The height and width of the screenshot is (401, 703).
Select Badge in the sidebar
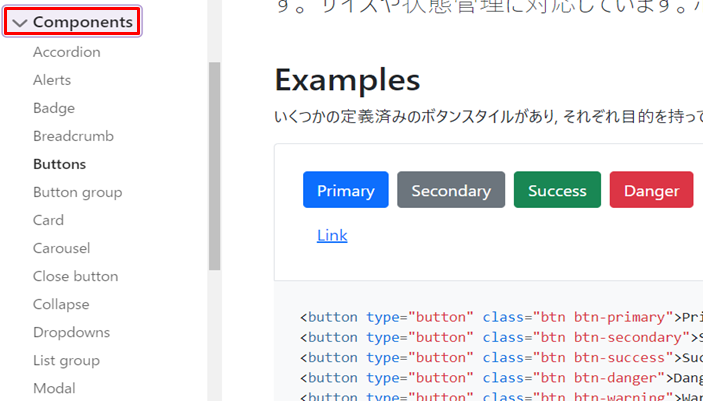(54, 108)
